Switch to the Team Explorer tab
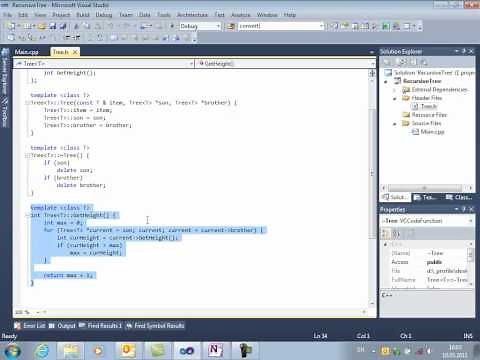Screen dimensions: 480x360 coord(425,197)
